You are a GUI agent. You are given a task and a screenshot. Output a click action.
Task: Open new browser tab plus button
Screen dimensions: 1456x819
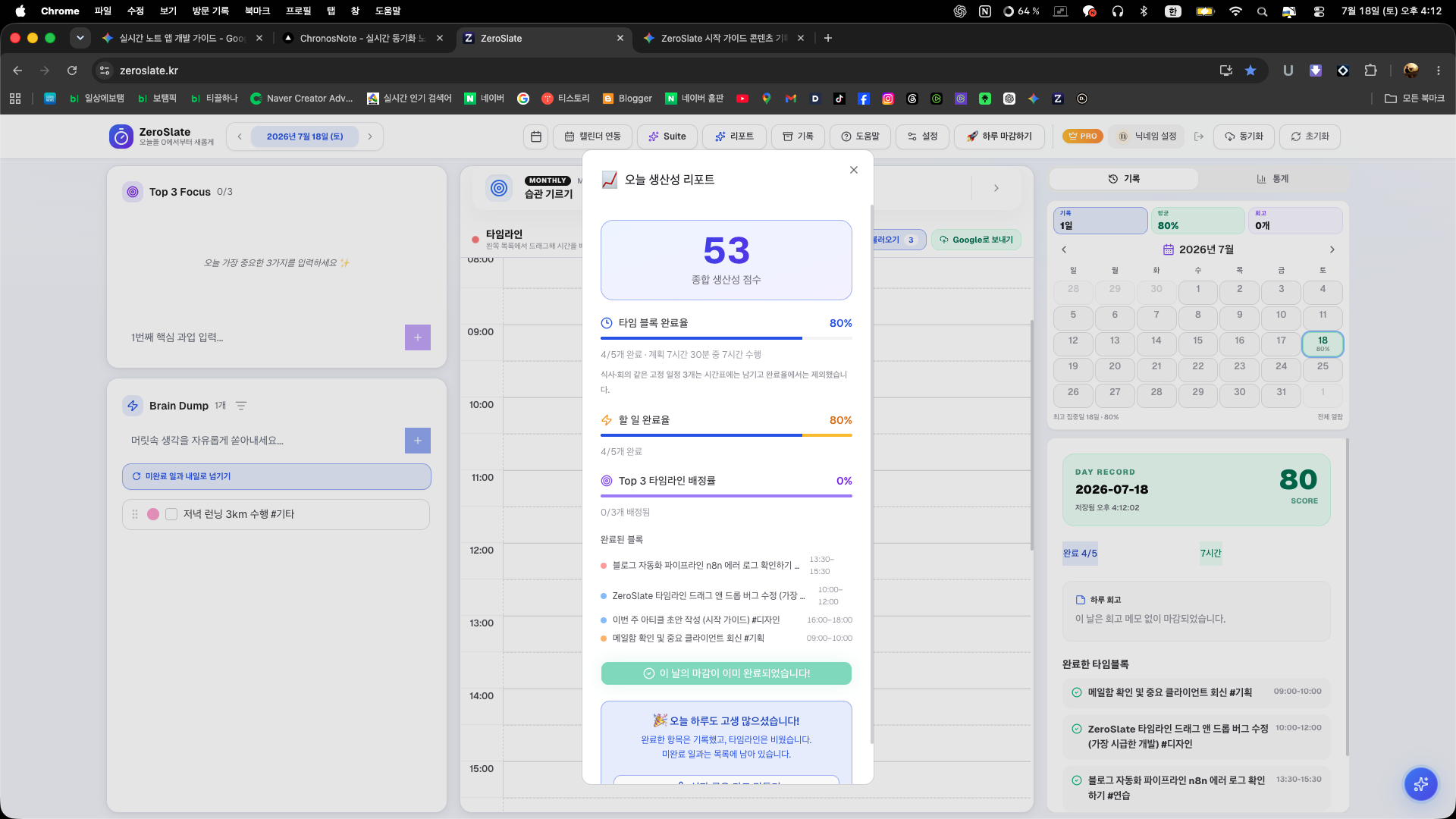point(828,38)
